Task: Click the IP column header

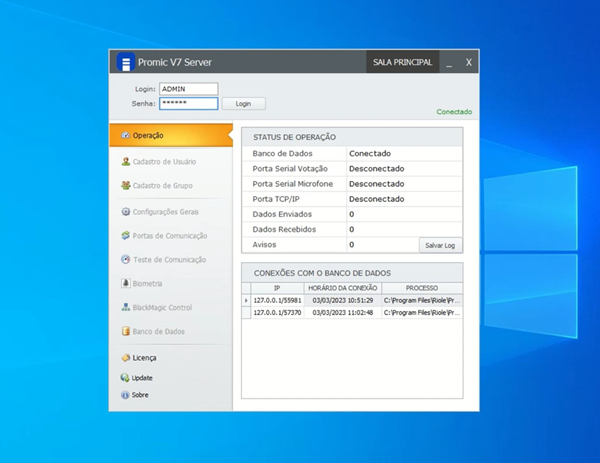Action: (x=277, y=288)
